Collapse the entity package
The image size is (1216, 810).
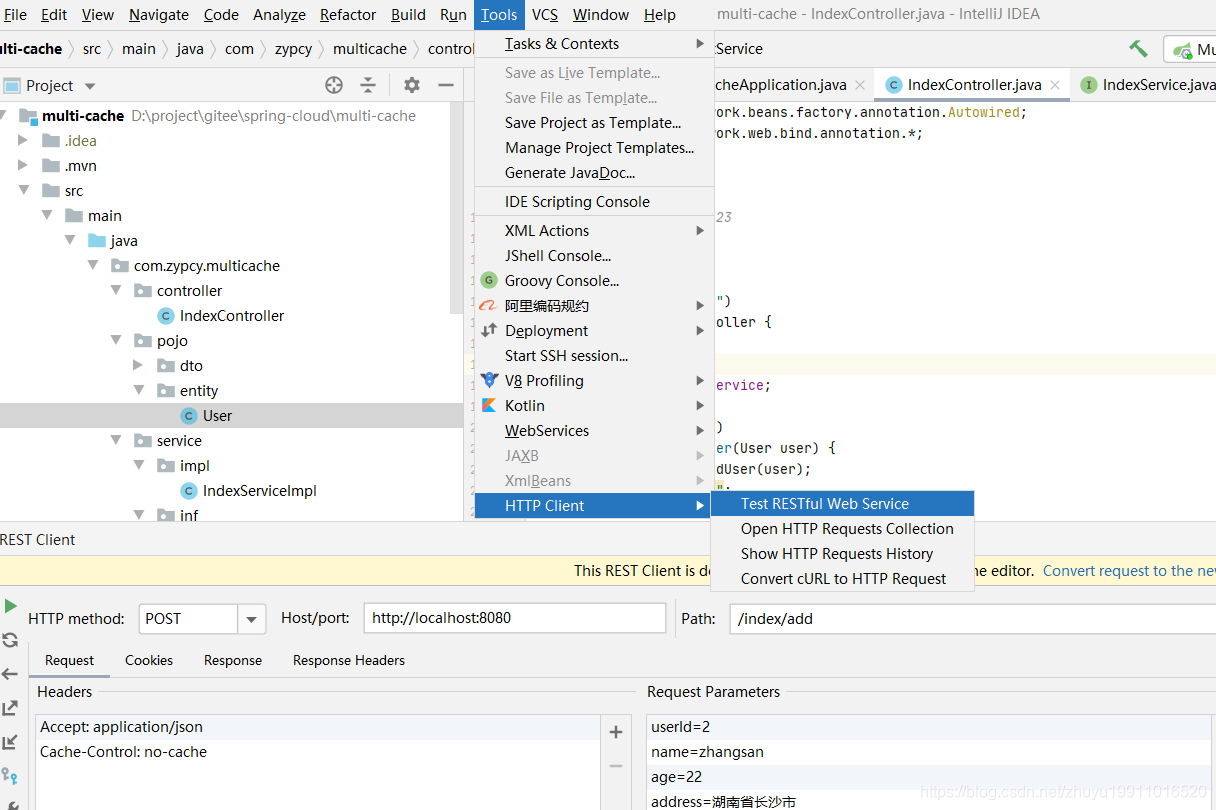[x=139, y=391]
